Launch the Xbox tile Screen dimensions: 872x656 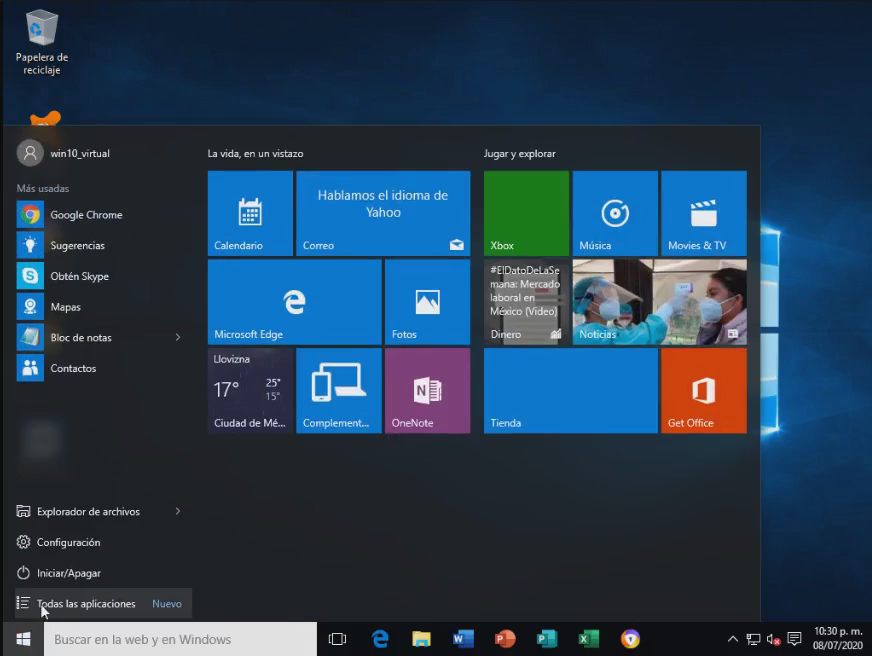(526, 213)
